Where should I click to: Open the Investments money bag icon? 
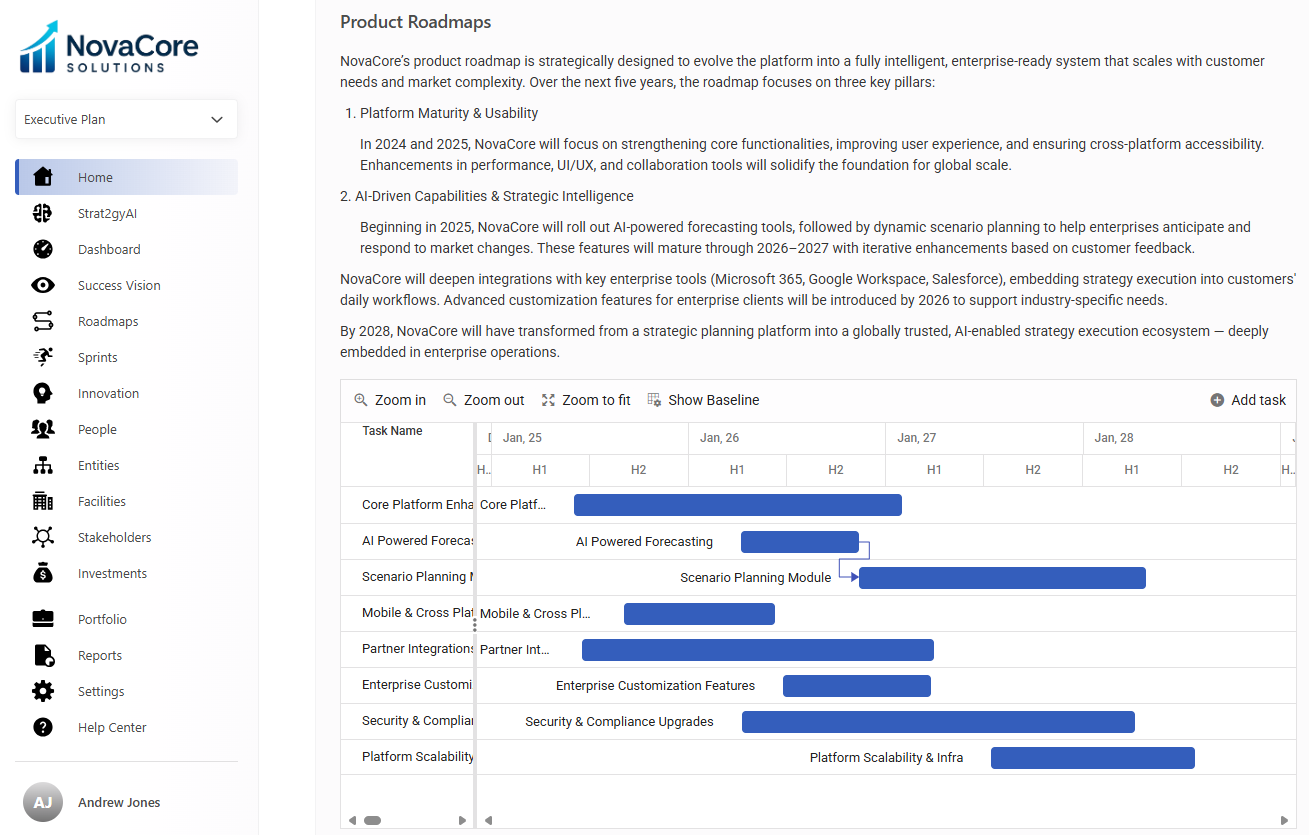click(x=42, y=573)
